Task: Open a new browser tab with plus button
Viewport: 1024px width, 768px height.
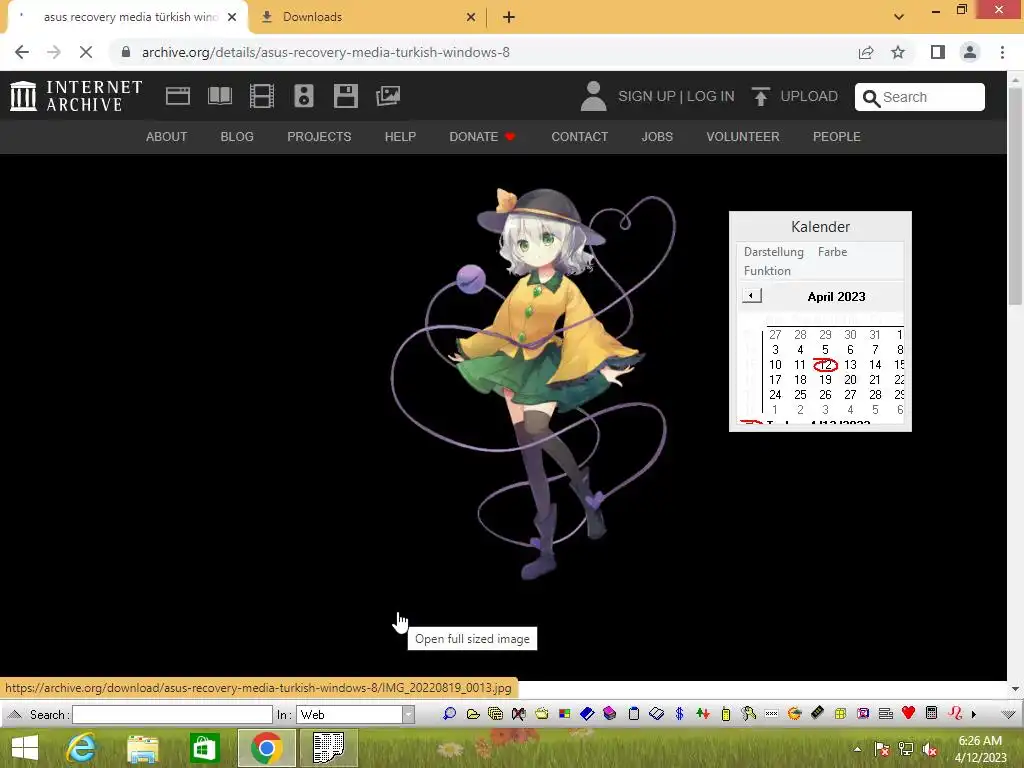Action: pyautogui.click(x=509, y=17)
